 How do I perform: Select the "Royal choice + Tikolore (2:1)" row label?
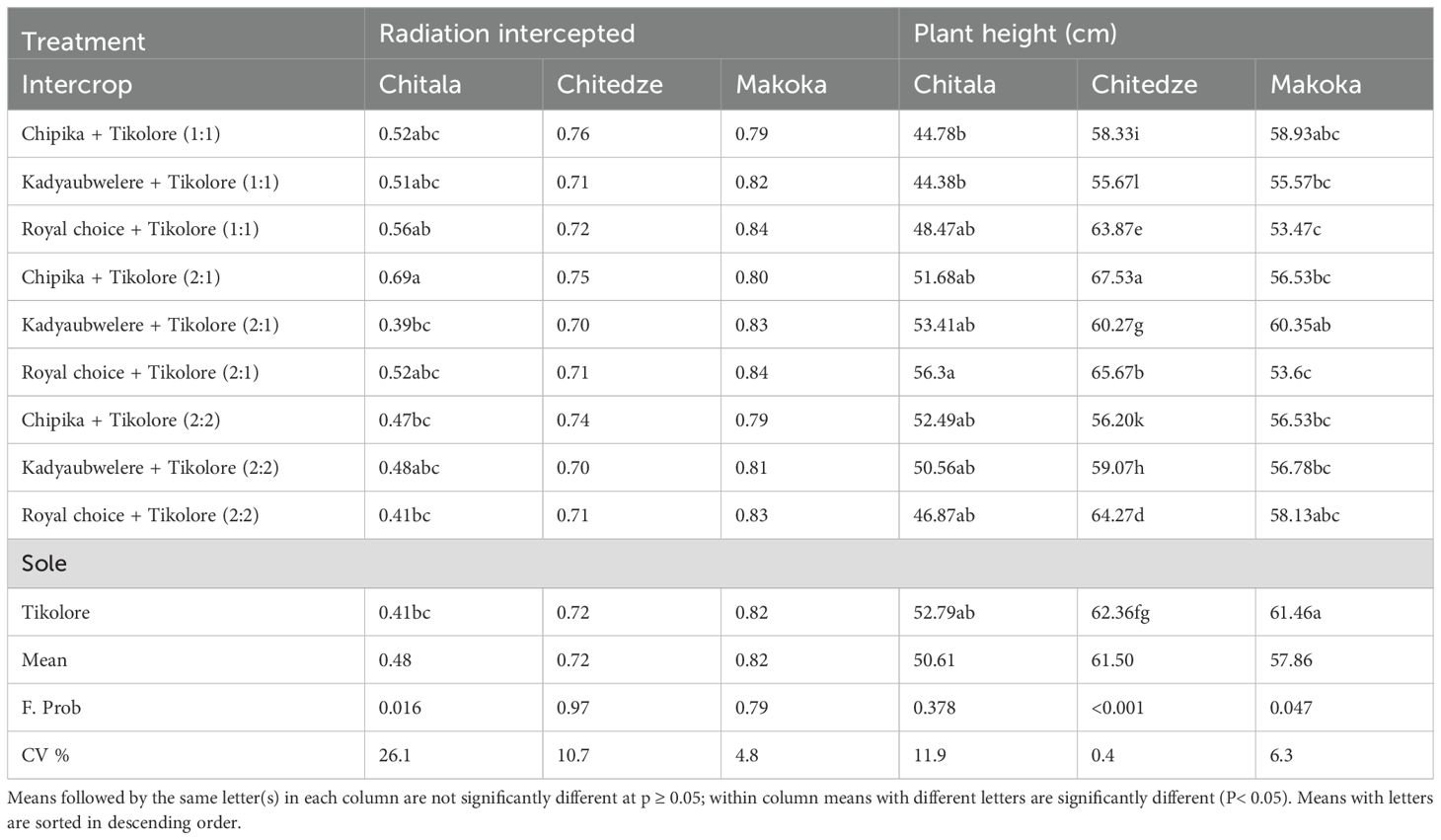pos(140,373)
